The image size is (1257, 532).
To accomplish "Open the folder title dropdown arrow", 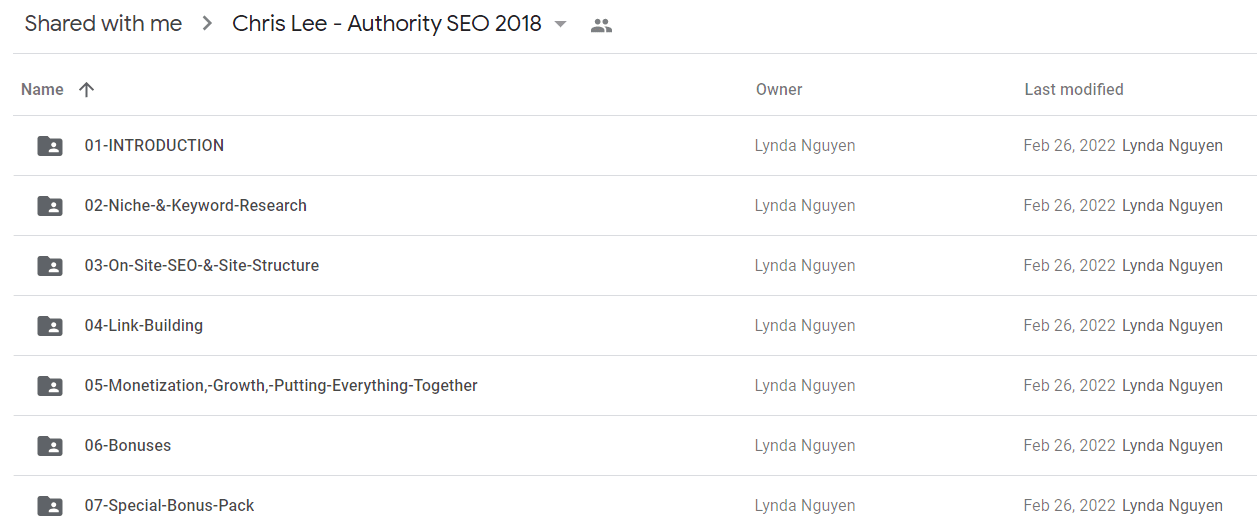I will [560, 25].
